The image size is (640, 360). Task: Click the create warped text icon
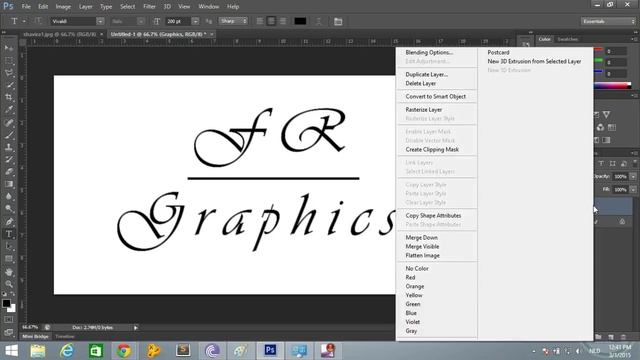pyautogui.click(x=318, y=21)
